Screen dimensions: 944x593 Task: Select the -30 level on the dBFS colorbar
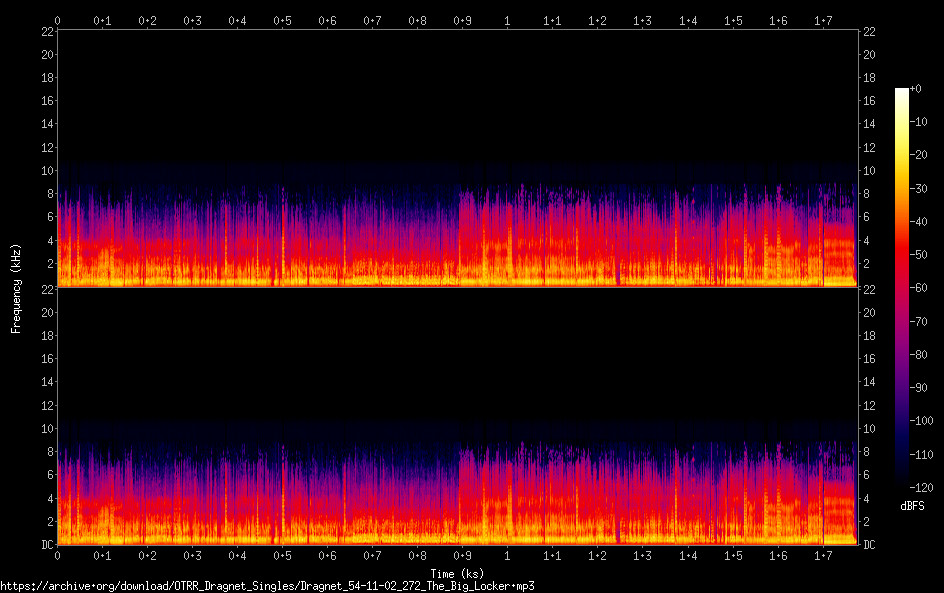pos(918,189)
